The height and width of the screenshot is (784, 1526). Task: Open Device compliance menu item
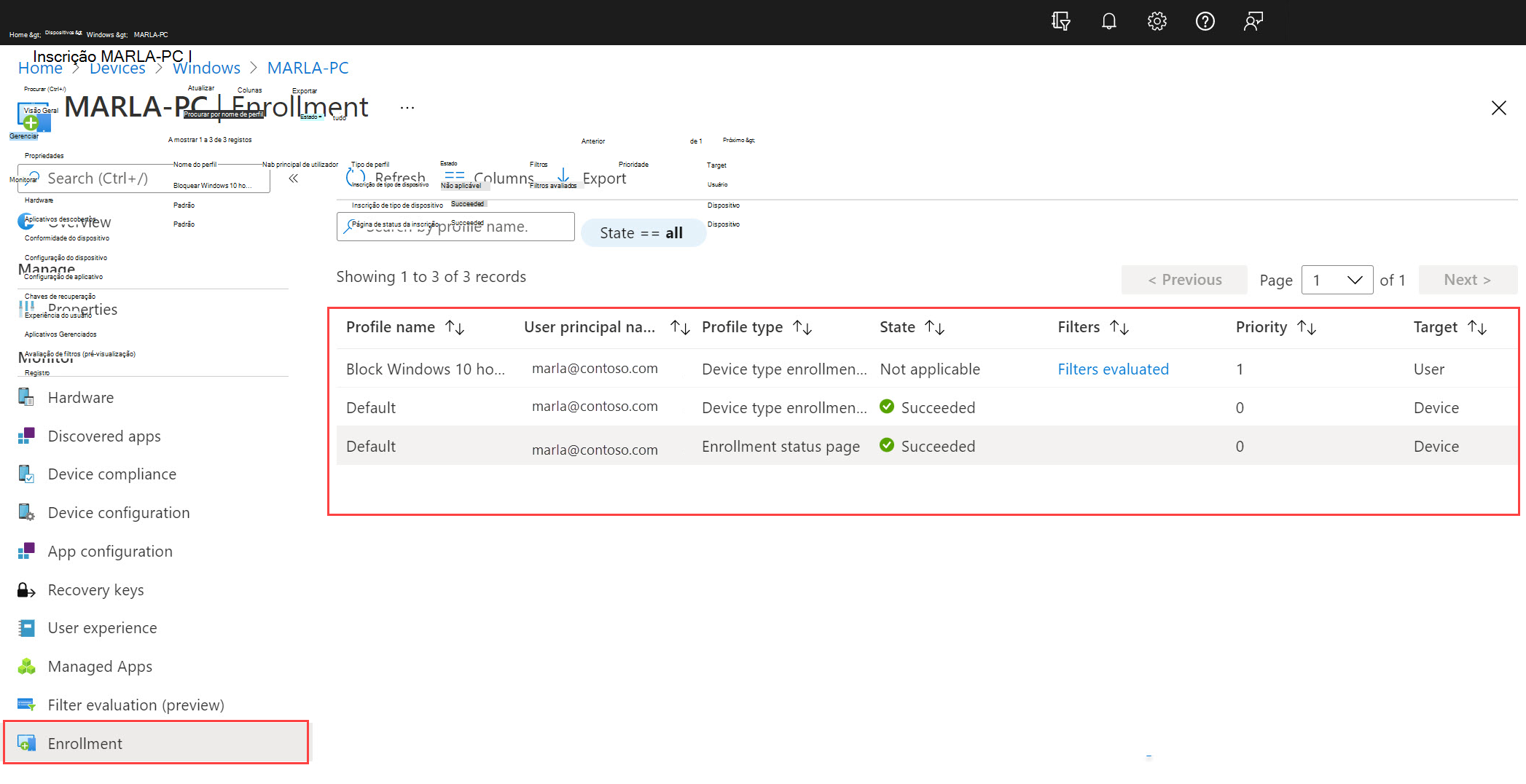[111, 474]
